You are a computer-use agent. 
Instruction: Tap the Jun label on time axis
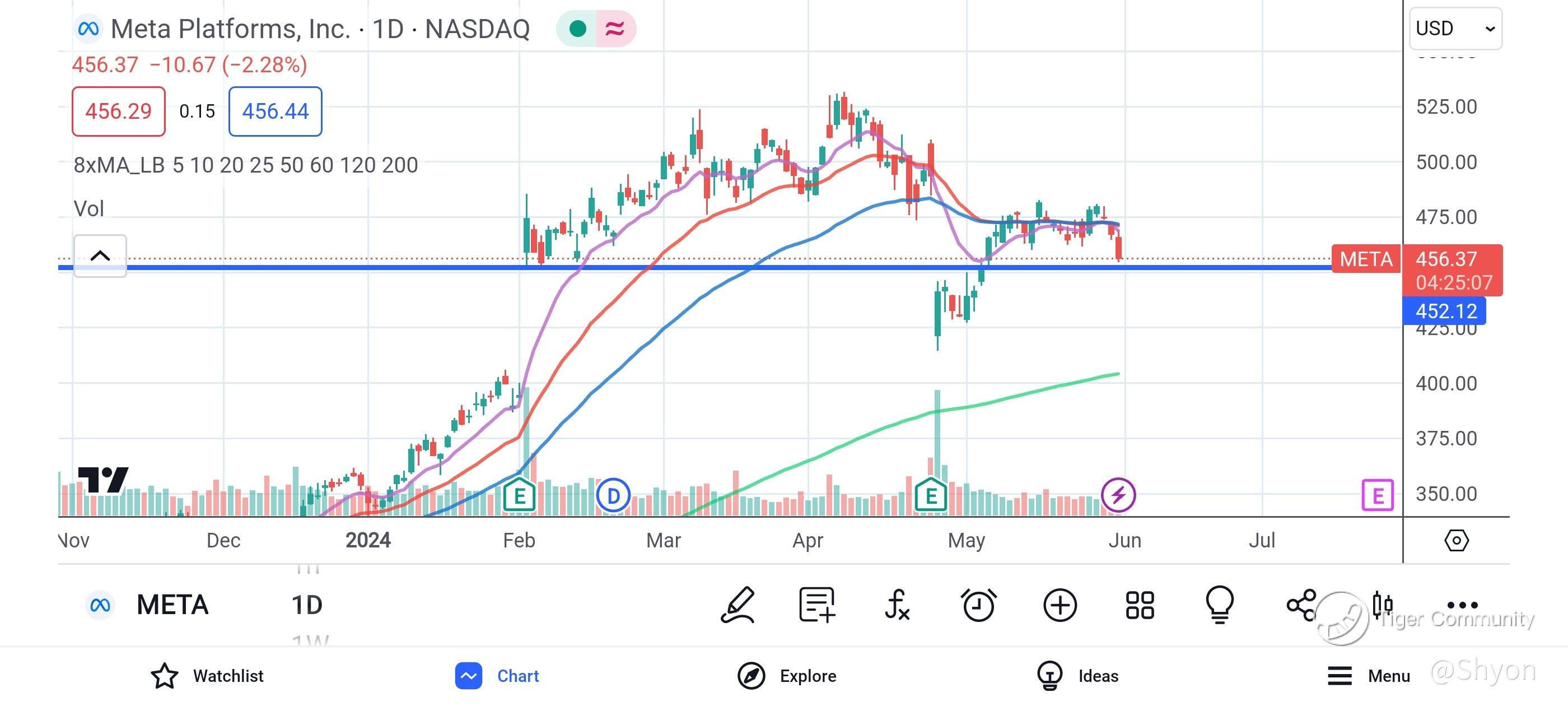coord(1125,540)
